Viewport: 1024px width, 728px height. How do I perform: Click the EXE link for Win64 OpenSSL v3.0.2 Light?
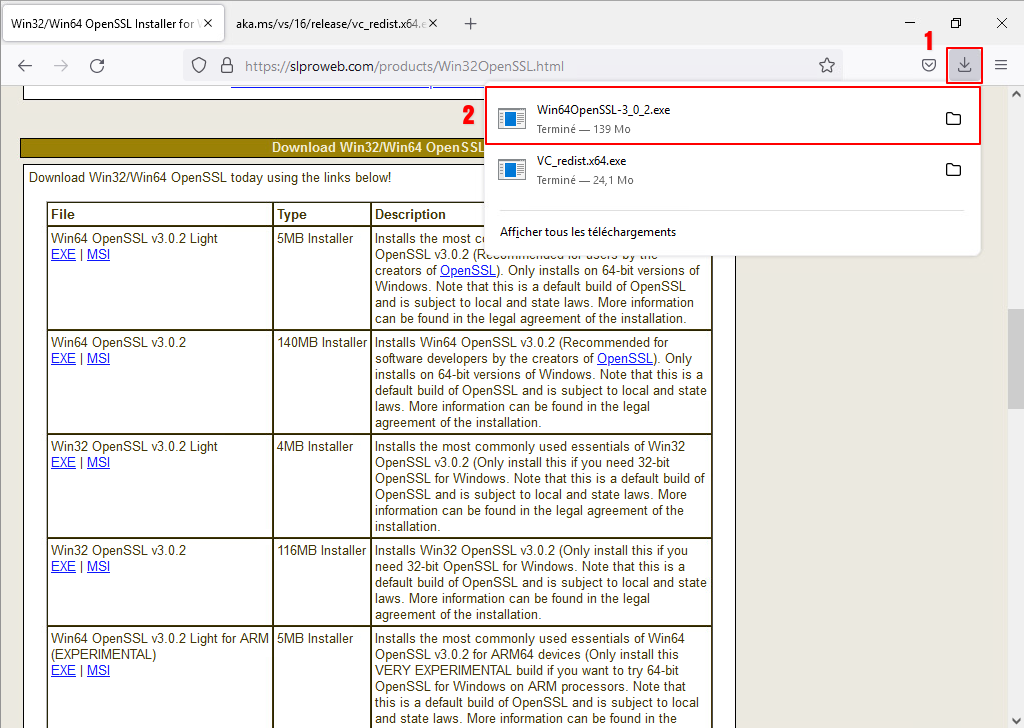63,255
